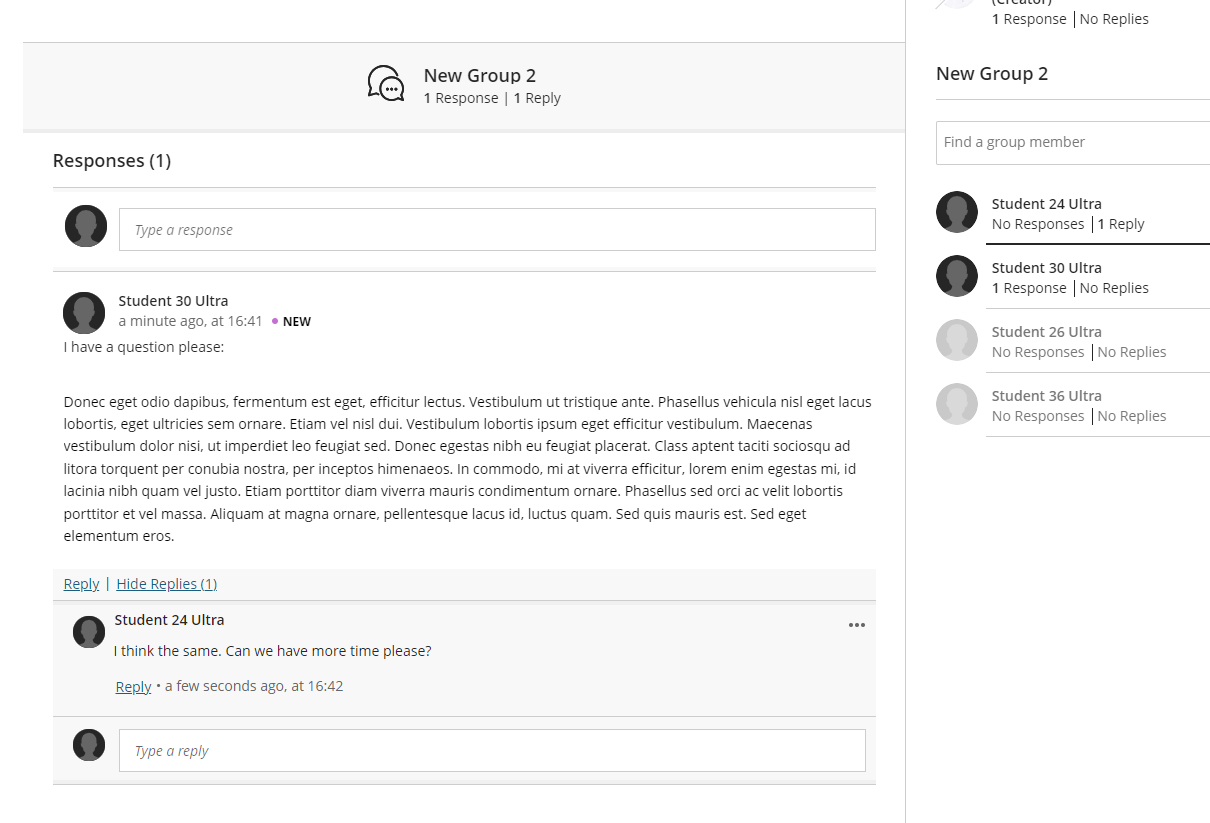This screenshot has height=823, width=1210.
Task: Open the three-dot menu on Student 24's reply
Action: [856, 625]
